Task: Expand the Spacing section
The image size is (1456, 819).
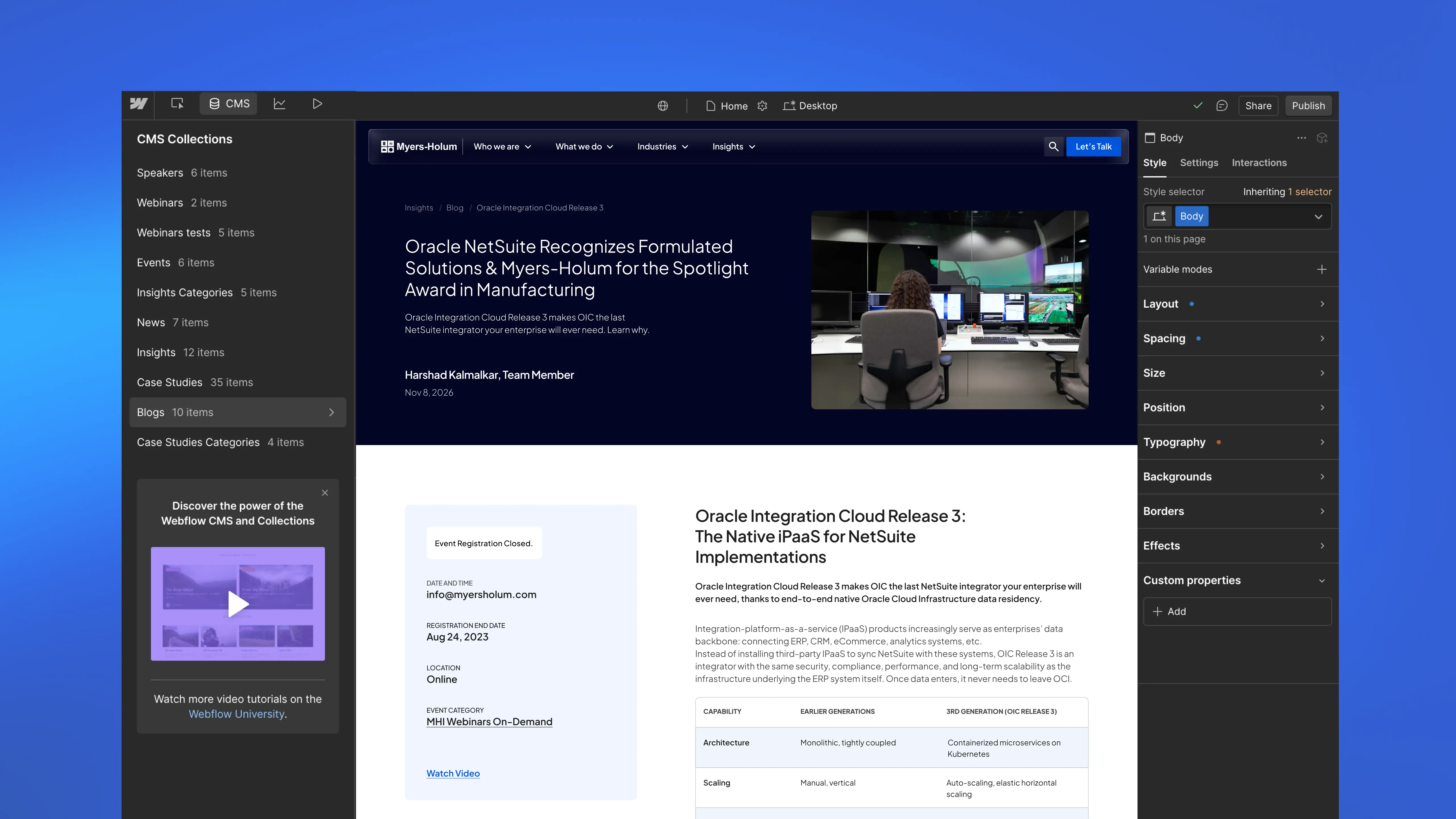Action: (1238, 339)
